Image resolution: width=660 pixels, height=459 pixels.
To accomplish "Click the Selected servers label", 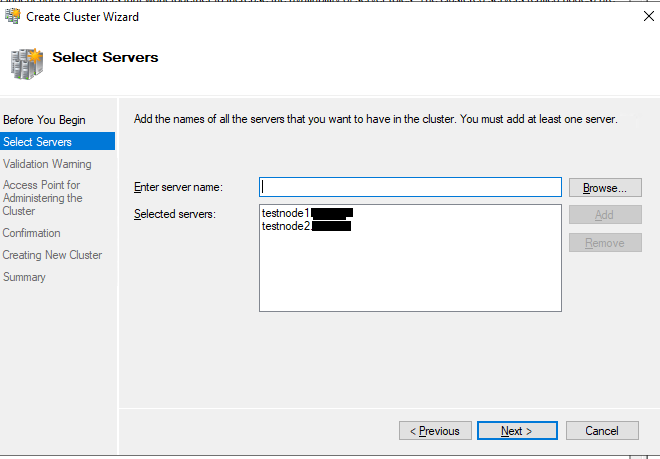I will pyautogui.click(x=175, y=214).
